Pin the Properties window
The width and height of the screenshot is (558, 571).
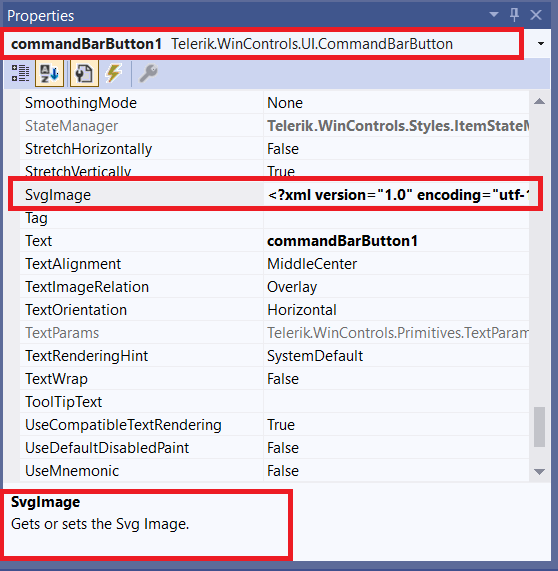[x=514, y=15]
